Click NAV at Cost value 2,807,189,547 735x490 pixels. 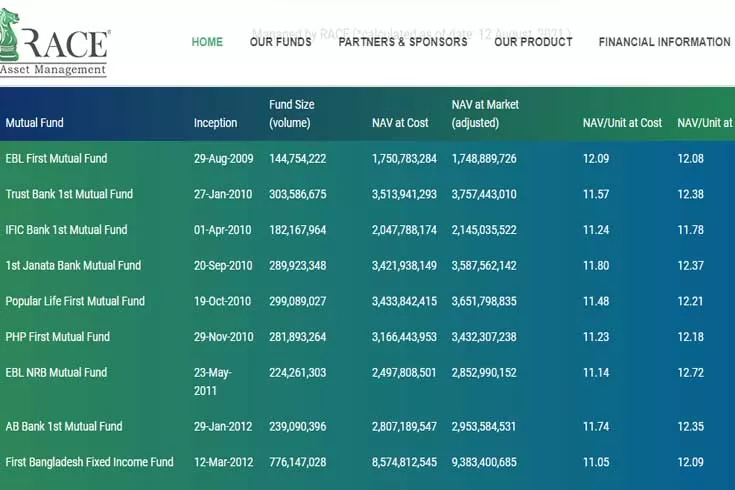click(x=404, y=426)
